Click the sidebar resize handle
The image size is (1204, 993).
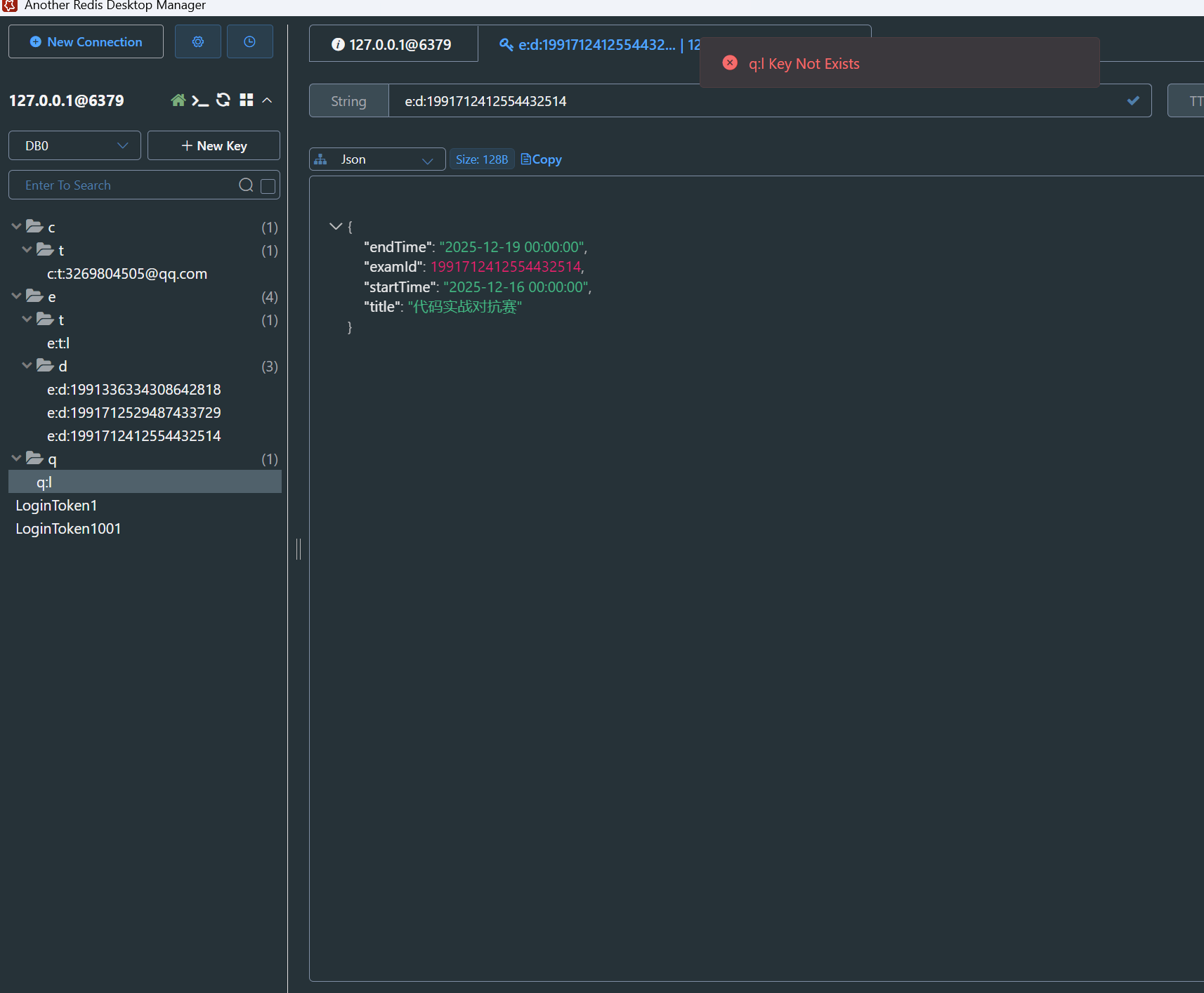[x=299, y=548]
